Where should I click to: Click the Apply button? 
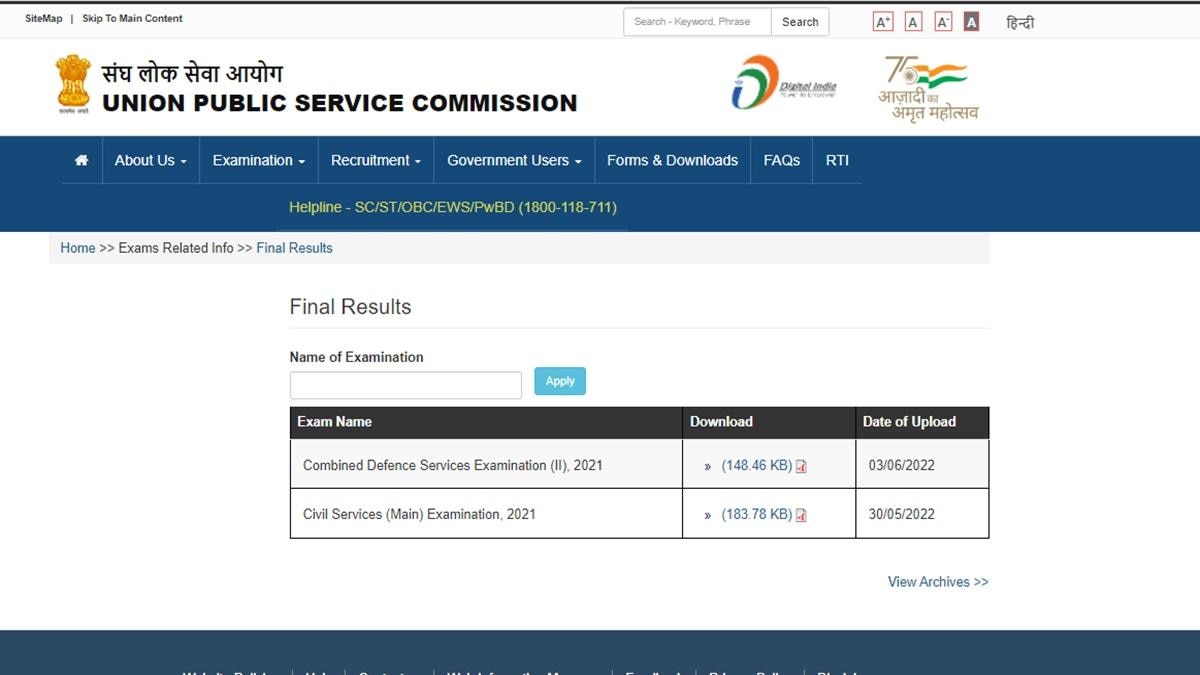click(559, 381)
